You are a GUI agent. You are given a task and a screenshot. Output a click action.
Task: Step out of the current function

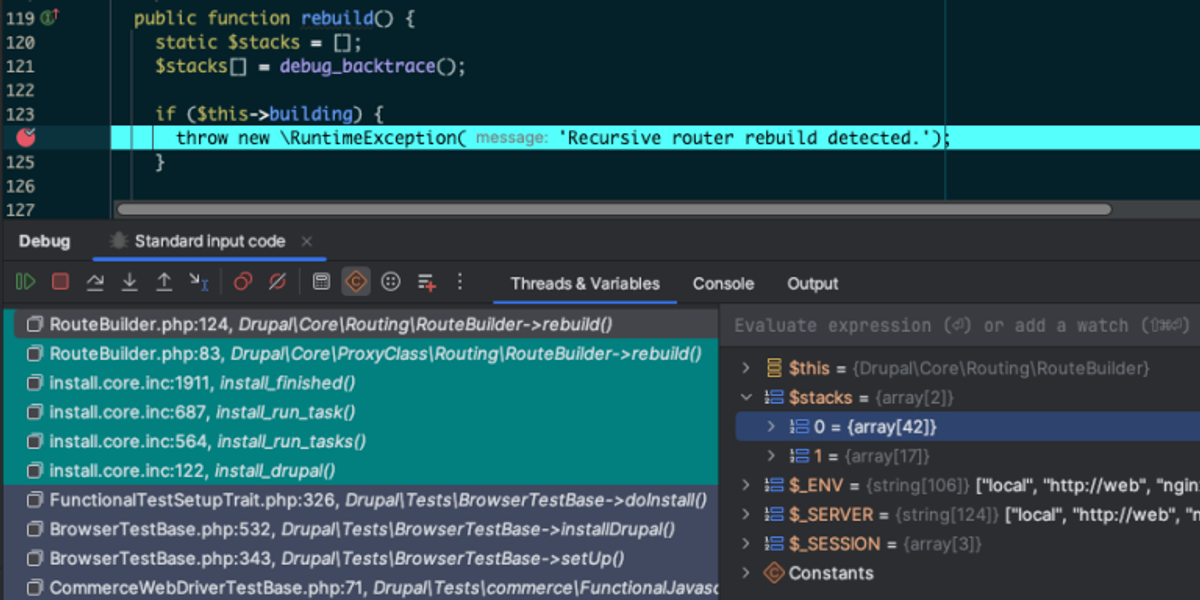pyautogui.click(x=164, y=282)
